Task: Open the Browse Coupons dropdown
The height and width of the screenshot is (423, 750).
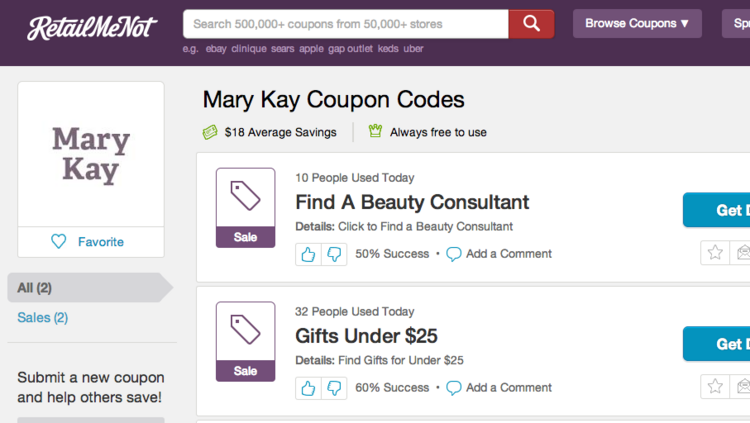Action: tap(637, 23)
